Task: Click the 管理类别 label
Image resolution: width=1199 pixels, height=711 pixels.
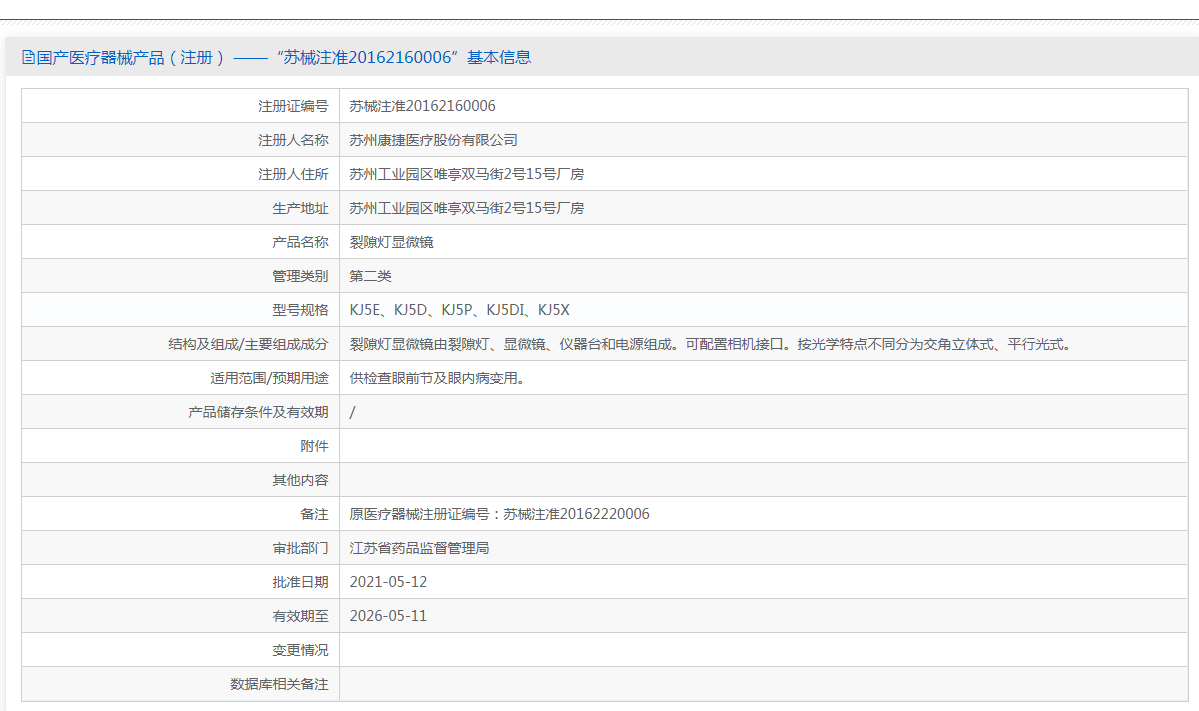Action: click(x=300, y=276)
